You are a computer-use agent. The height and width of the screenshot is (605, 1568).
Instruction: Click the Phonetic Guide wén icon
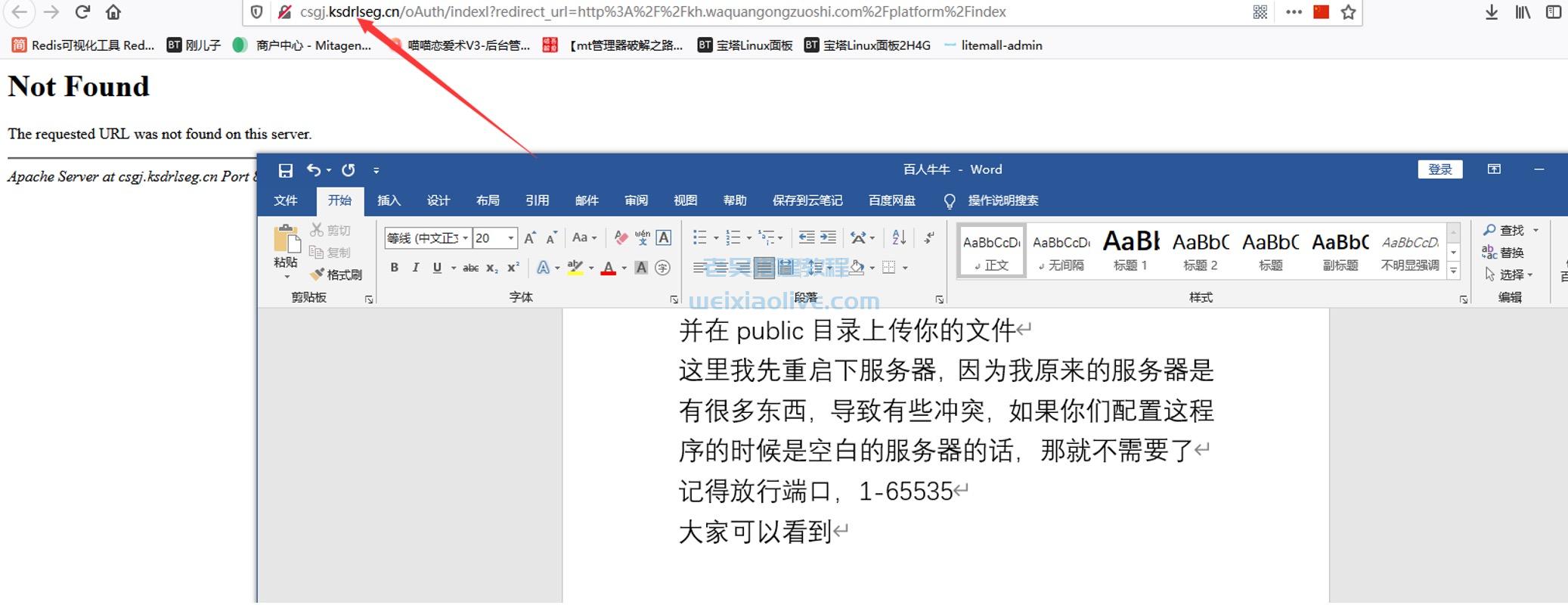point(643,237)
